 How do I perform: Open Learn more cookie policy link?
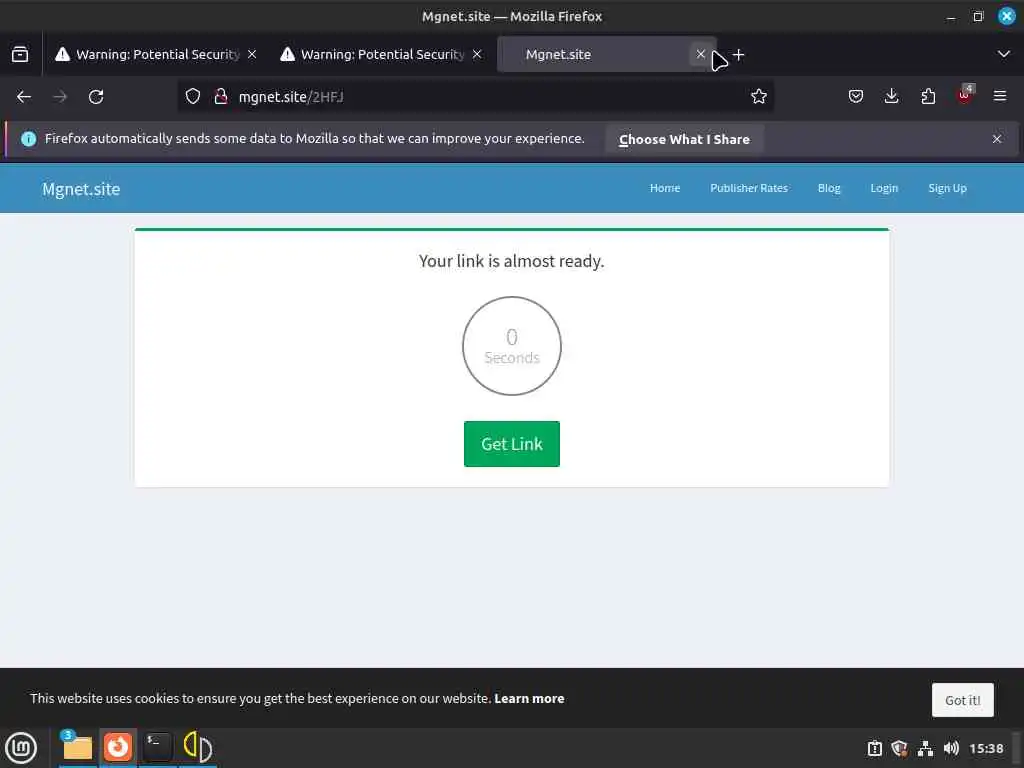pyautogui.click(x=529, y=698)
